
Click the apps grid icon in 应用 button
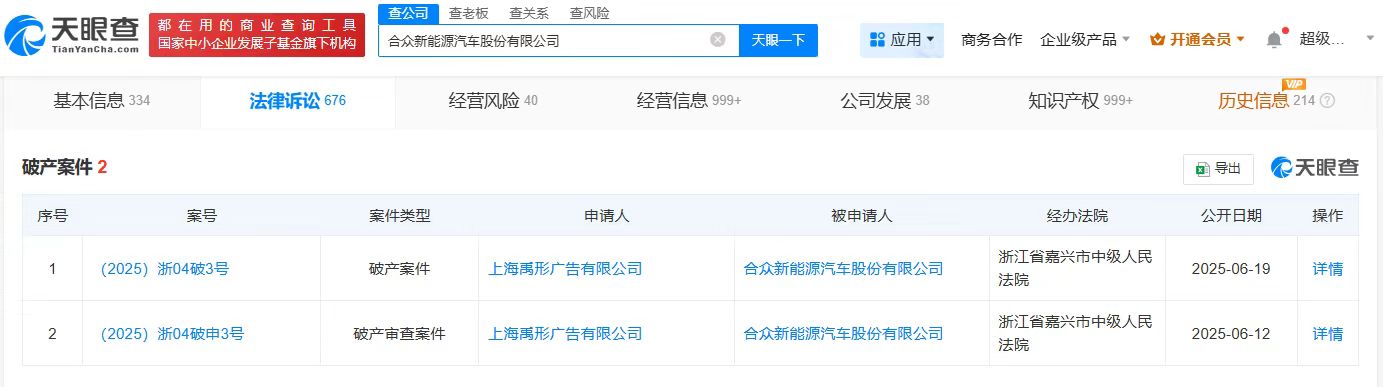(877, 40)
